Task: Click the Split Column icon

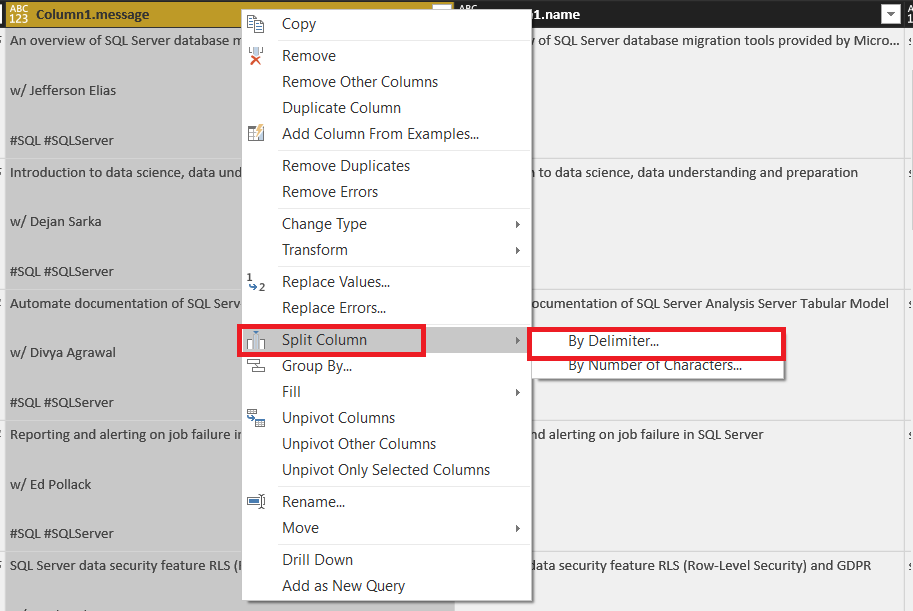Action: pos(256,340)
